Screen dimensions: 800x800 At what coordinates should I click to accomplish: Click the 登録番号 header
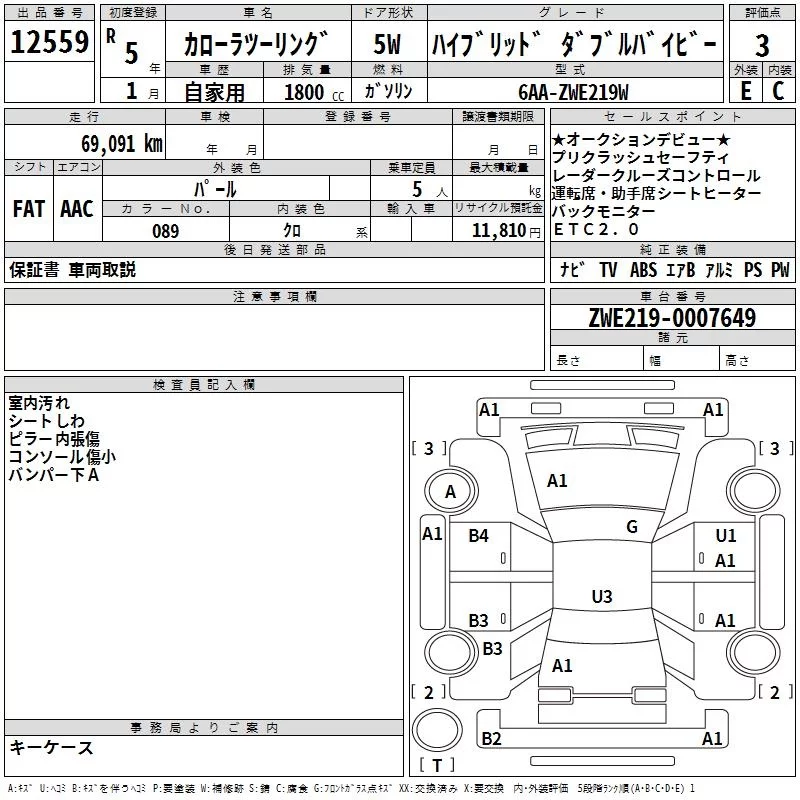click(x=358, y=116)
